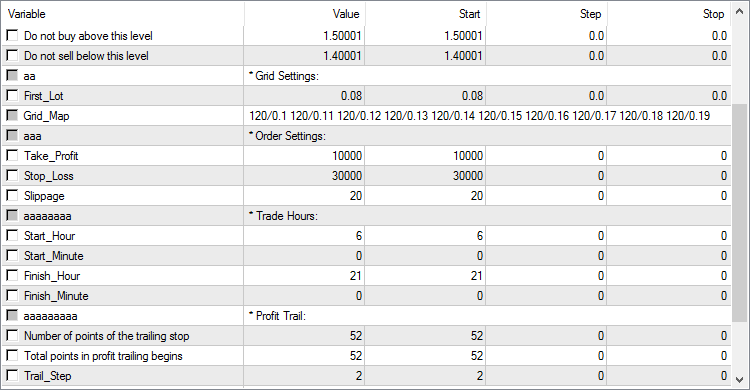Check the Stop_Loss variable box
The image size is (750, 390).
tap(12, 176)
